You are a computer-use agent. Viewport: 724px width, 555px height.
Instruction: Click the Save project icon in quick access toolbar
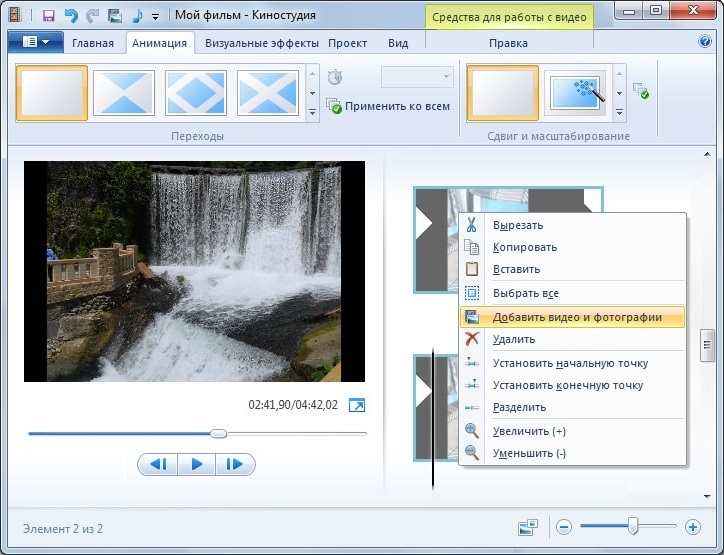tap(48, 16)
